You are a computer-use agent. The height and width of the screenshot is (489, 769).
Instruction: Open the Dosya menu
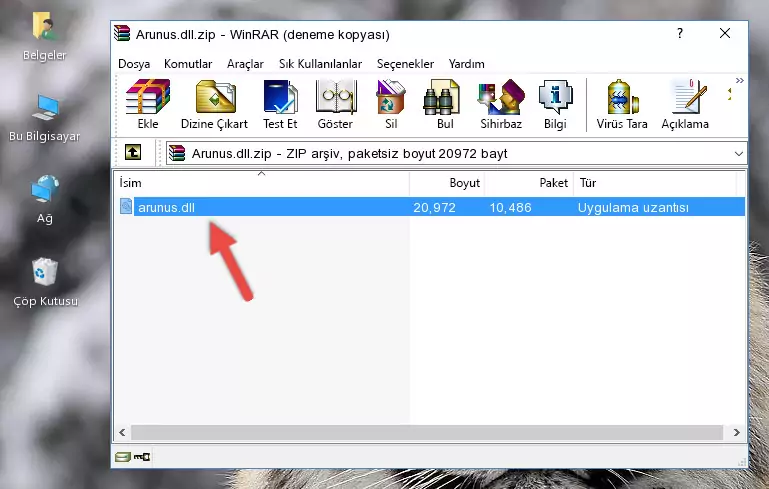pyautogui.click(x=134, y=64)
